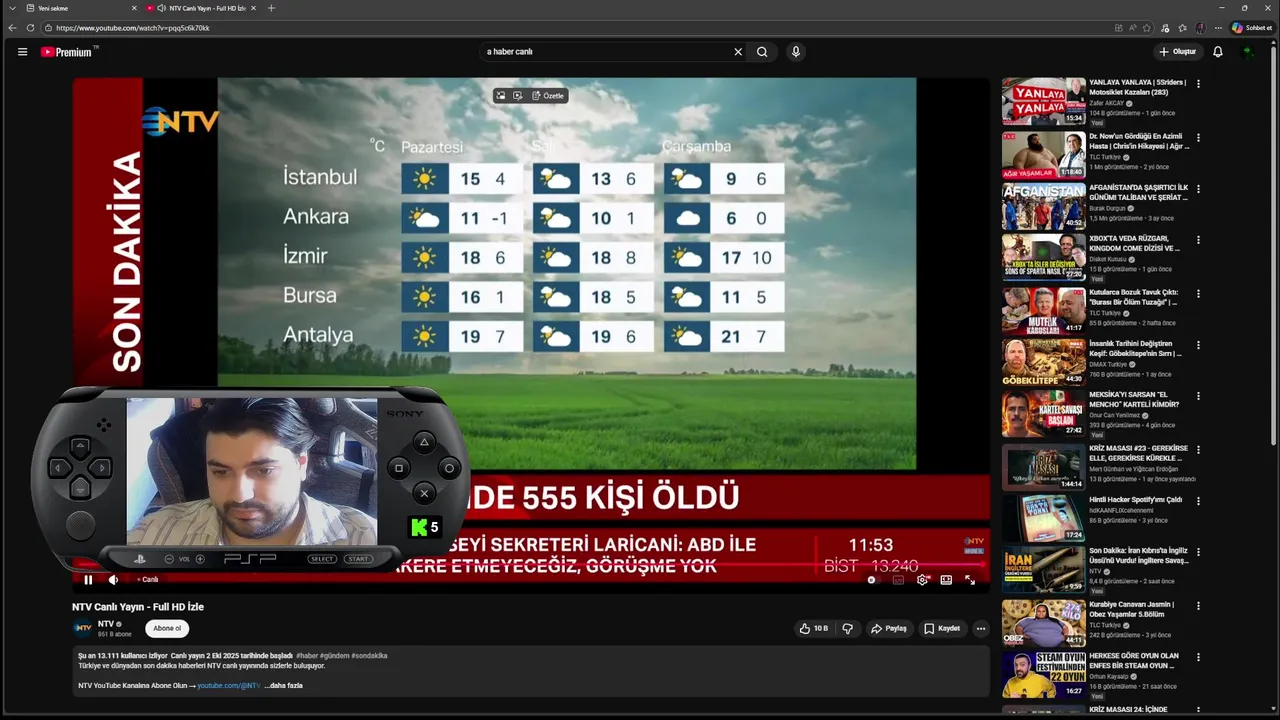Open Edge read aloud icon

coord(1133,28)
